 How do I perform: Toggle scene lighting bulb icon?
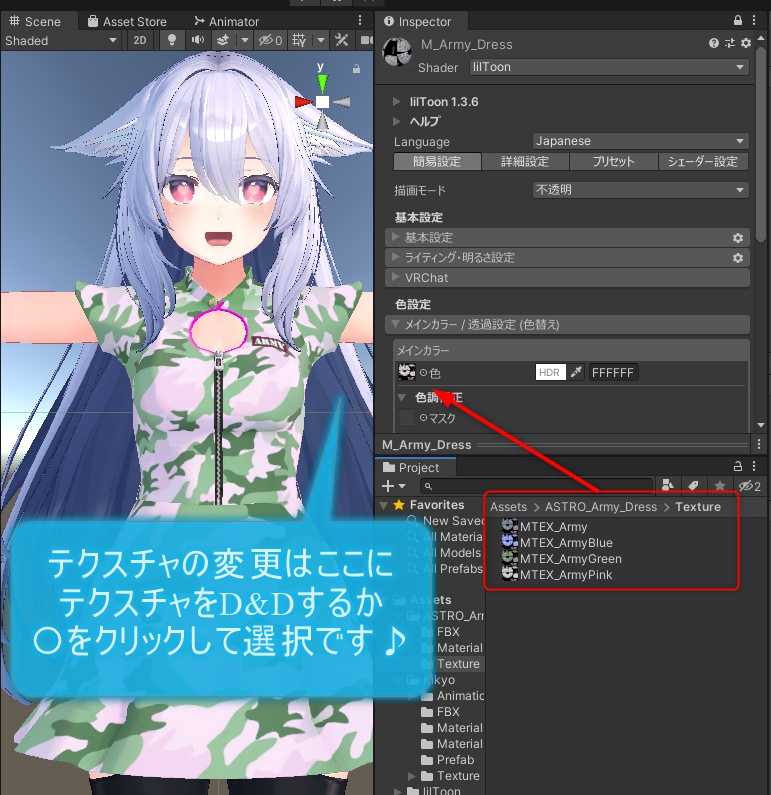tap(171, 40)
